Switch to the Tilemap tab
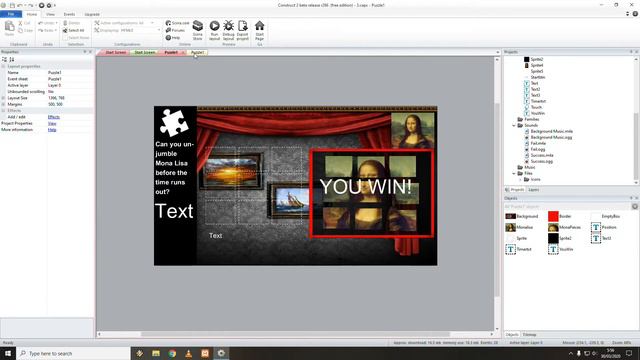 [x=529, y=335]
